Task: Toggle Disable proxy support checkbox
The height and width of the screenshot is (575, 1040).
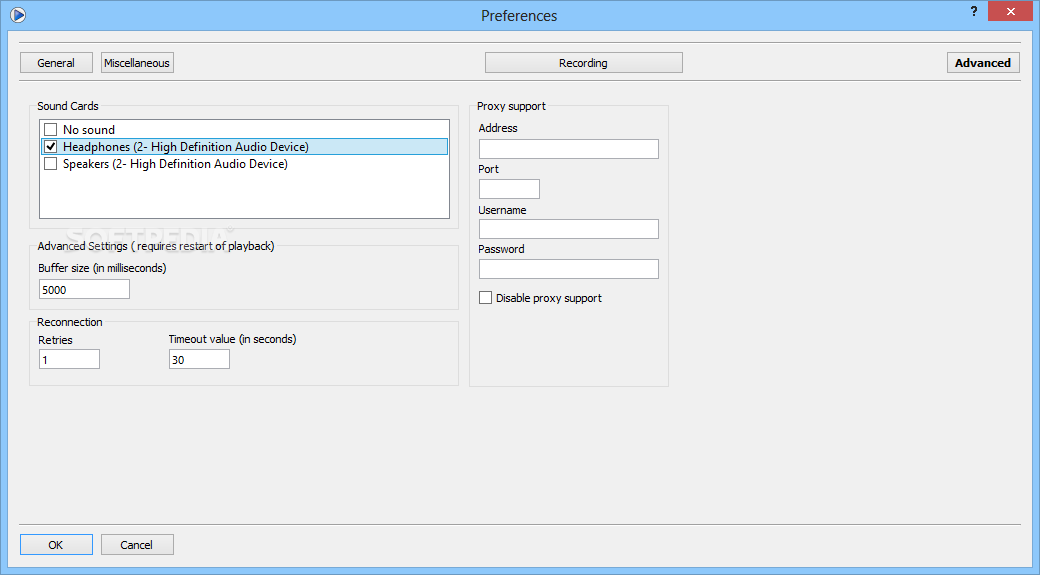Action: pyautogui.click(x=486, y=298)
